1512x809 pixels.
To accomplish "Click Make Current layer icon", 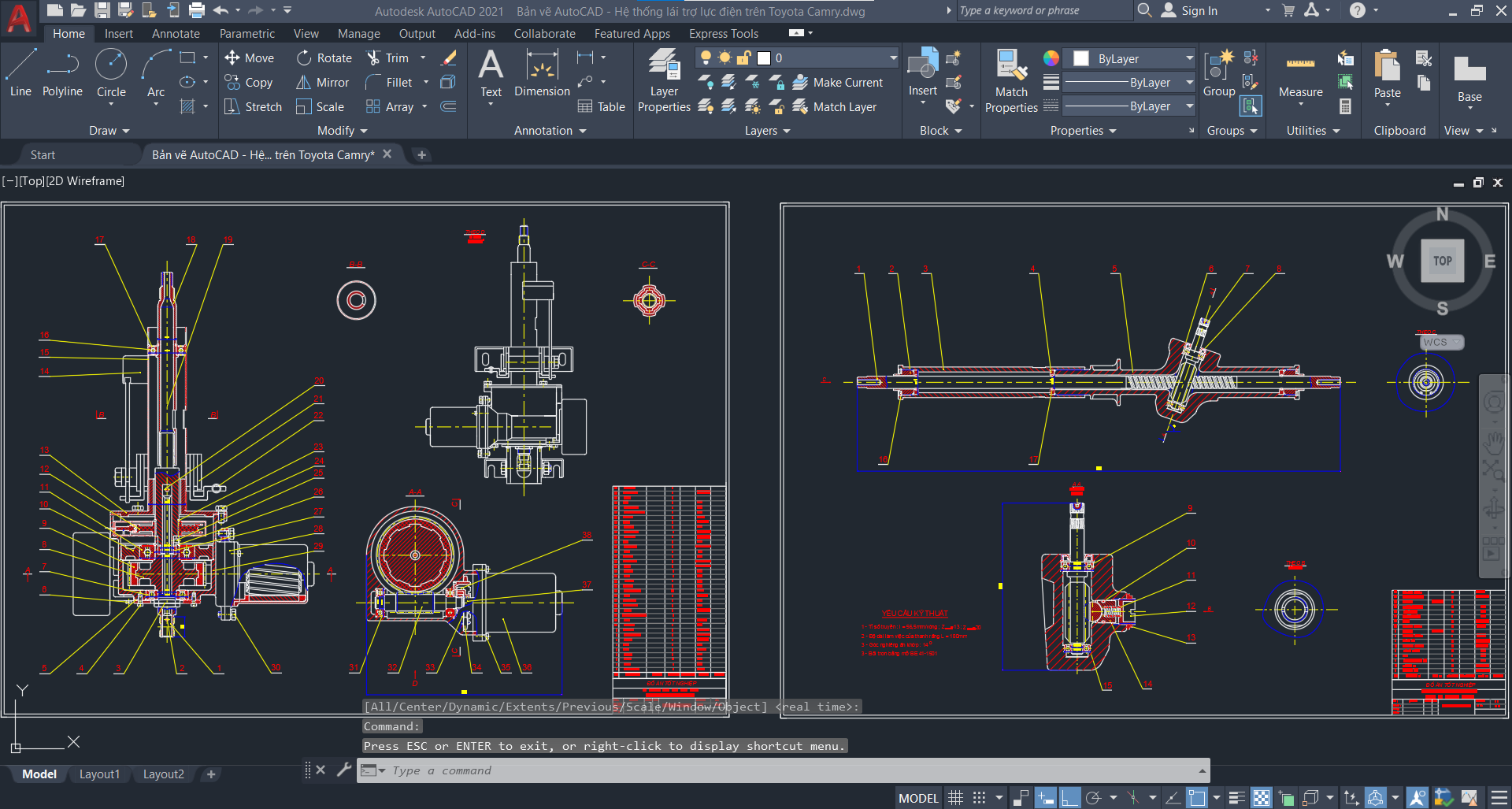I will click(838, 82).
